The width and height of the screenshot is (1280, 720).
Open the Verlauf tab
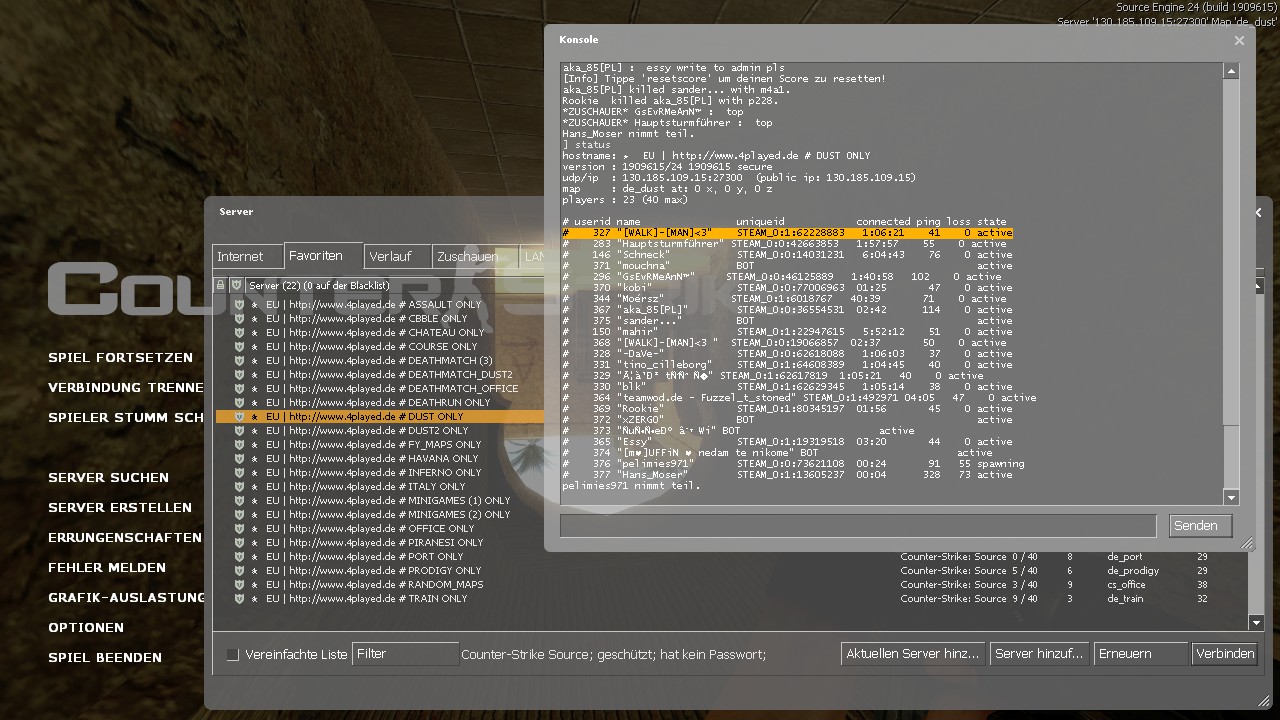pyautogui.click(x=397, y=257)
